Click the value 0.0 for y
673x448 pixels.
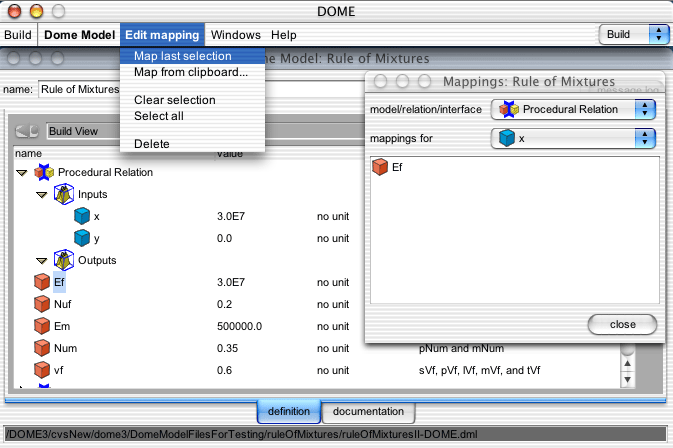(x=224, y=238)
